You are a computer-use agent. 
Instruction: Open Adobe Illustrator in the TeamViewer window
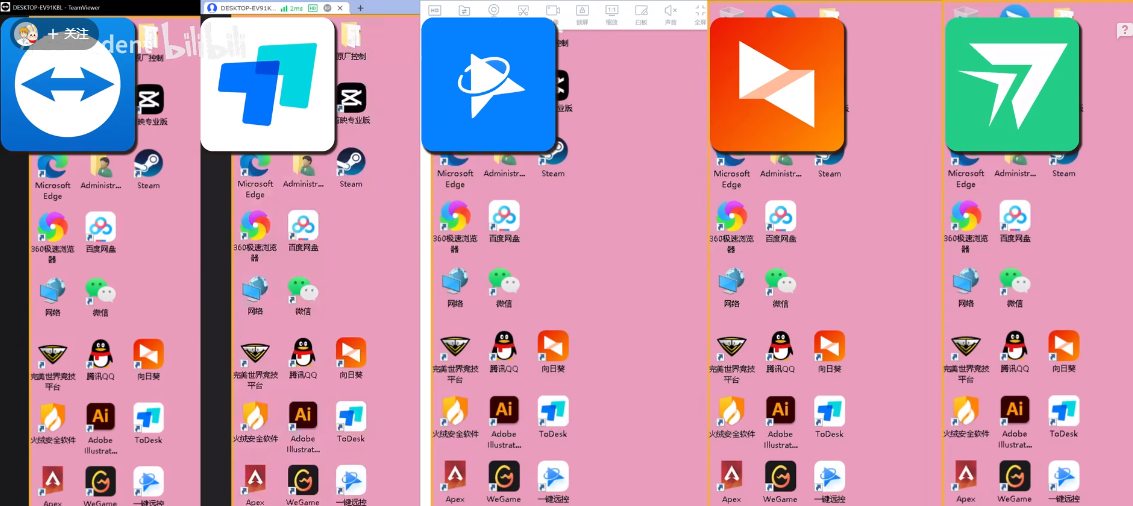click(x=100, y=429)
